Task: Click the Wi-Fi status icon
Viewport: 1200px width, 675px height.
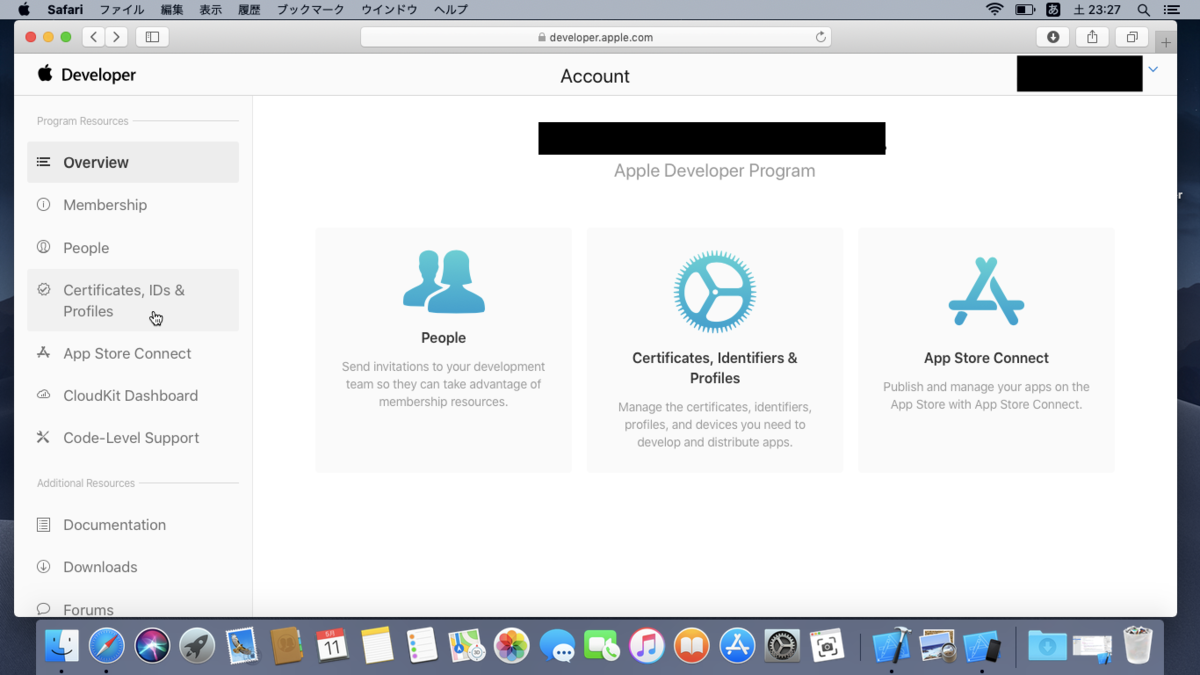Action: [994, 9]
